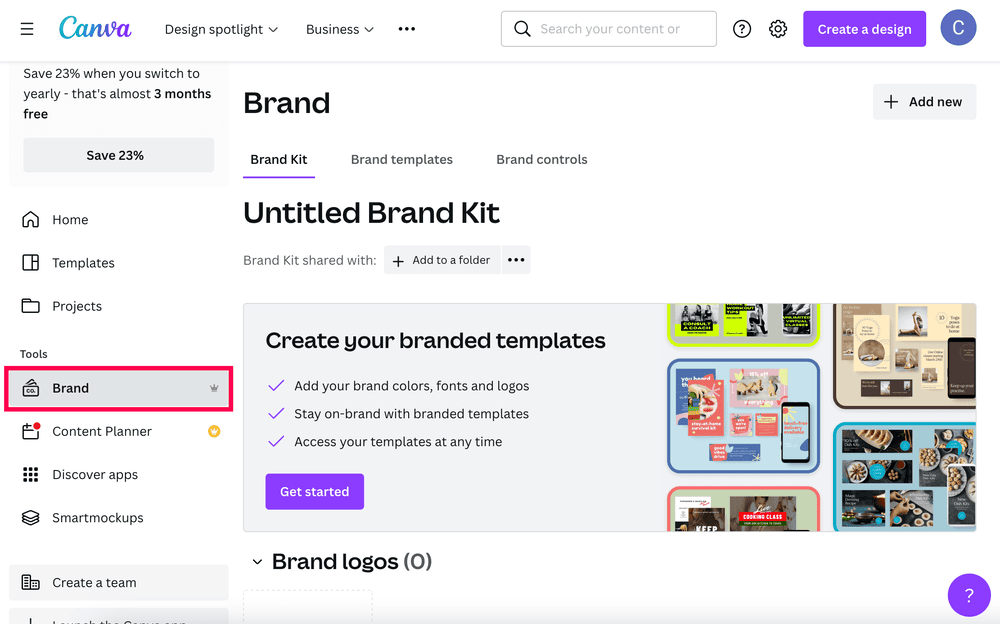Open settings gear icon
The height and width of the screenshot is (624, 1000).
click(x=778, y=29)
